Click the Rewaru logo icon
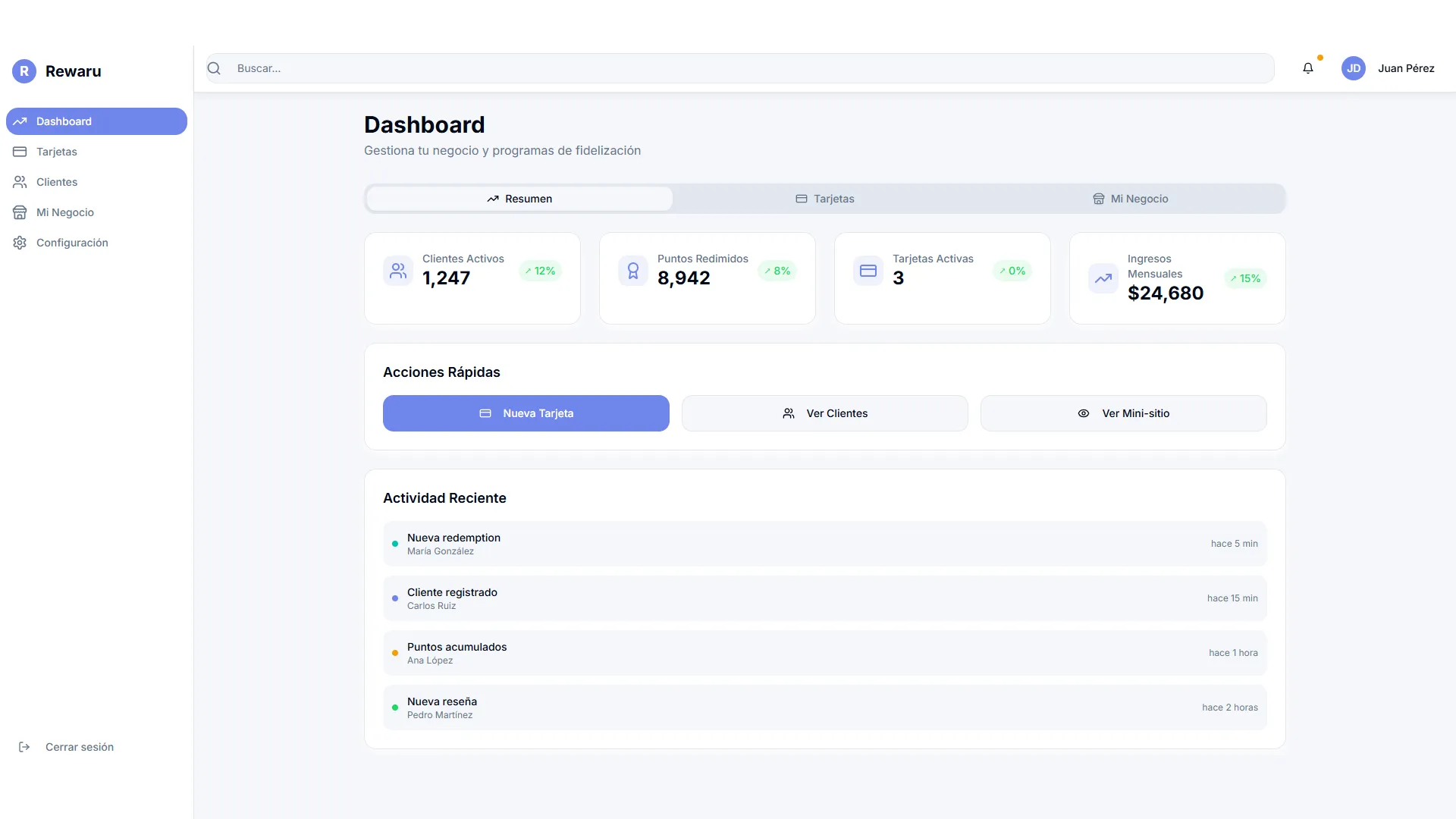The width and height of the screenshot is (1456, 819). 24,71
